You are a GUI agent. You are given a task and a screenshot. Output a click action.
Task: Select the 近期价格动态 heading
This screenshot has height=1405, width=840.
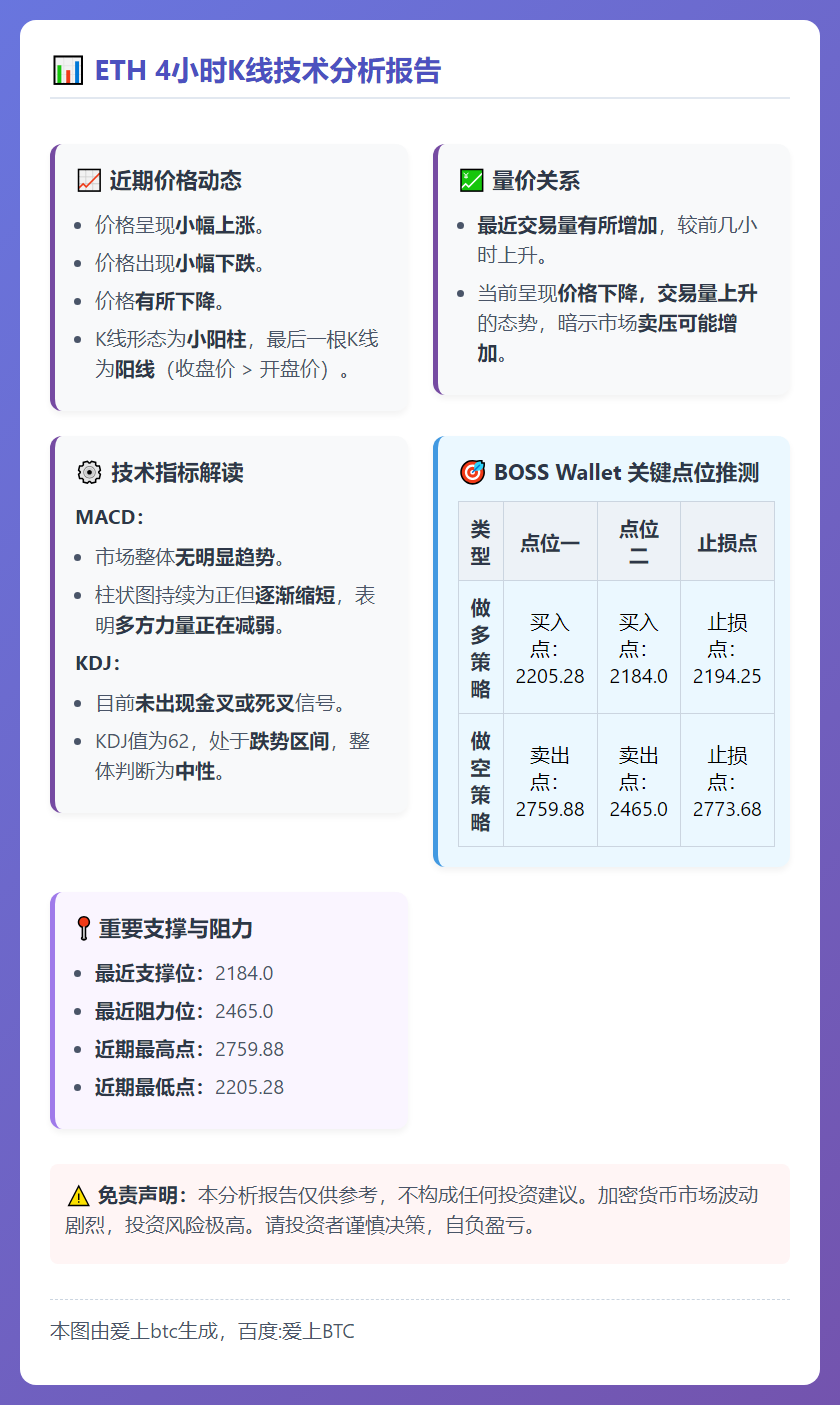click(x=176, y=181)
